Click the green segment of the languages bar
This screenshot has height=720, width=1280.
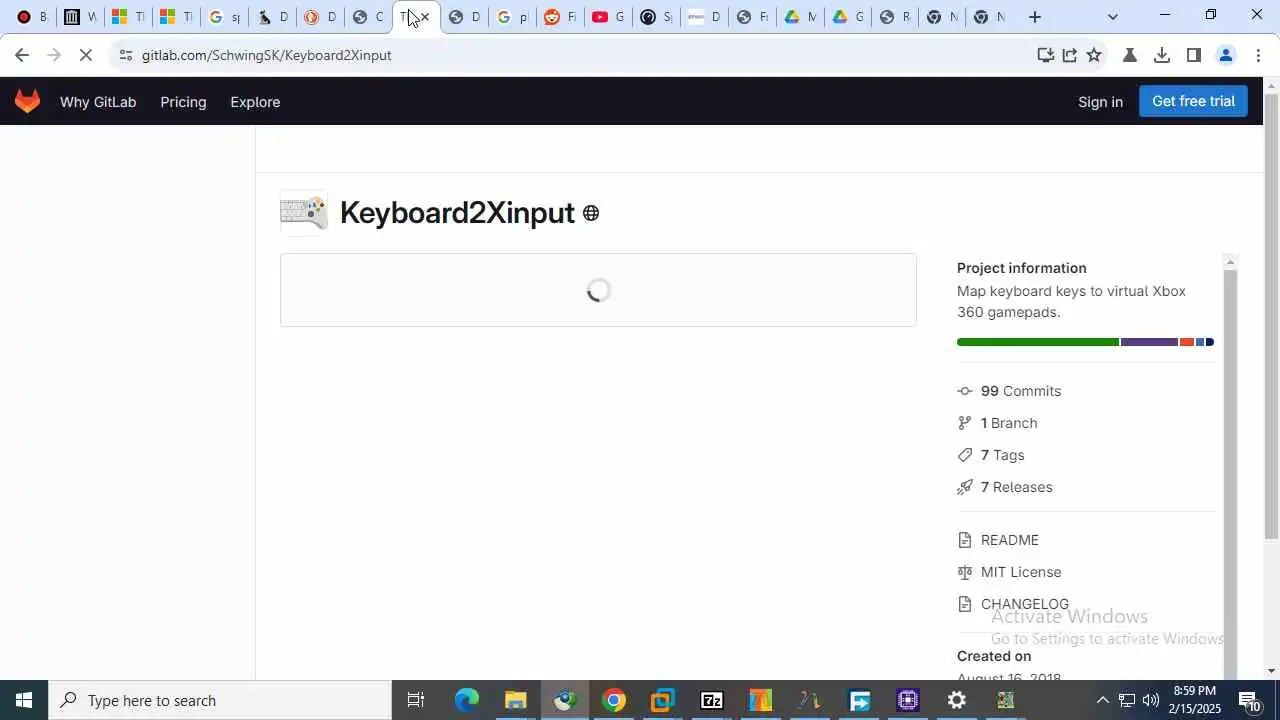(1038, 342)
